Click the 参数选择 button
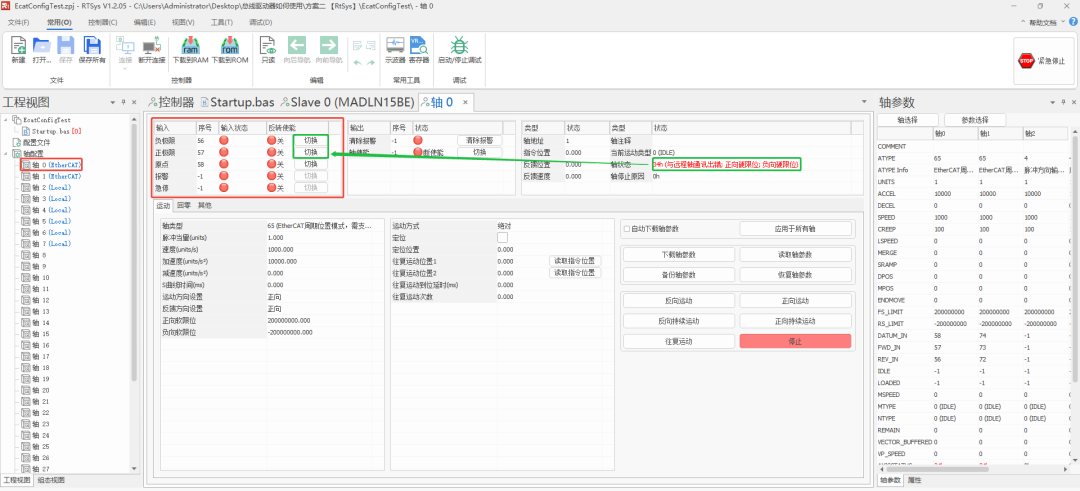Image resolution: width=1080 pixels, height=491 pixels. (x=975, y=120)
